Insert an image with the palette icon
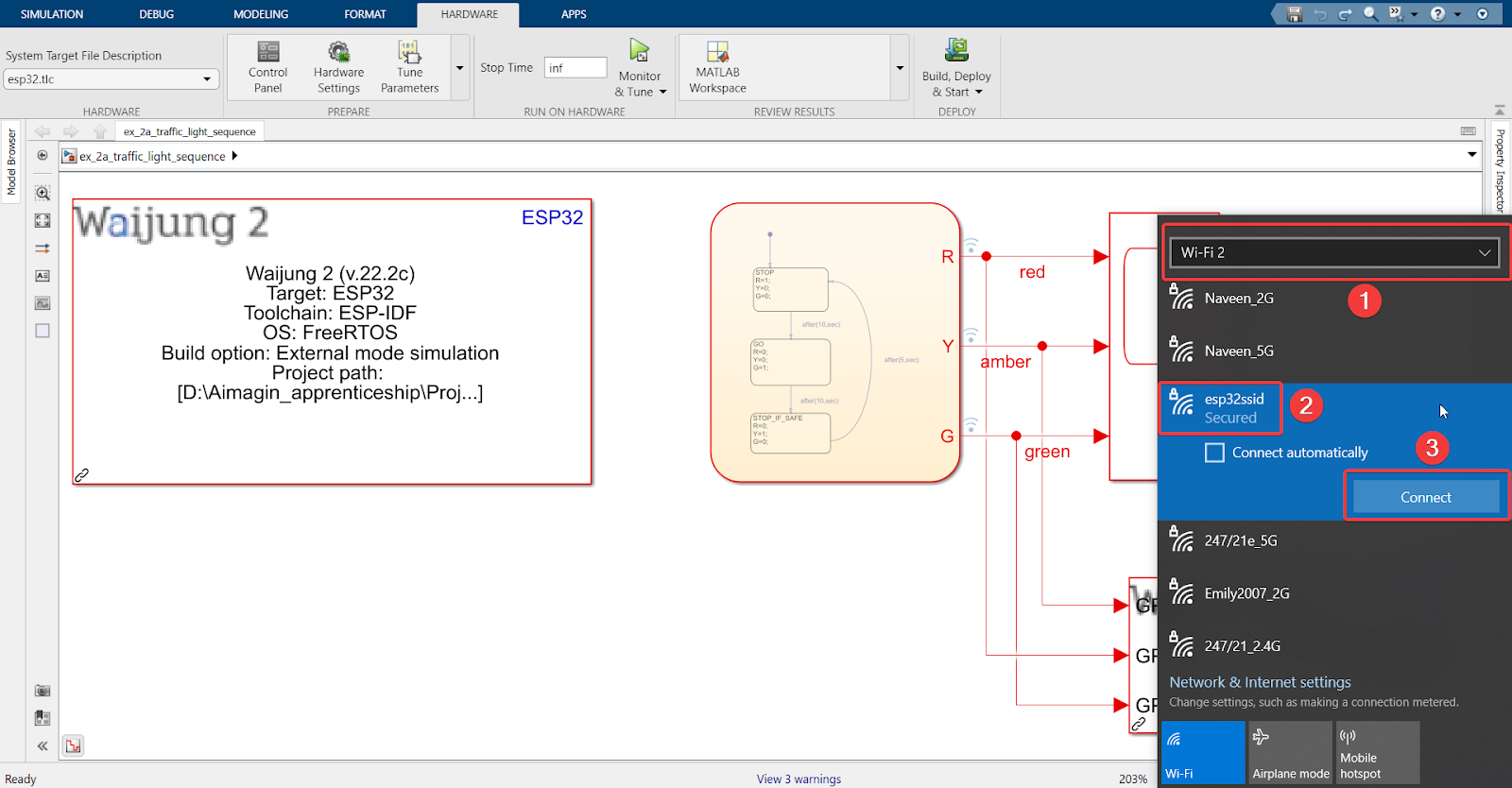1512x788 pixels. point(43,303)
